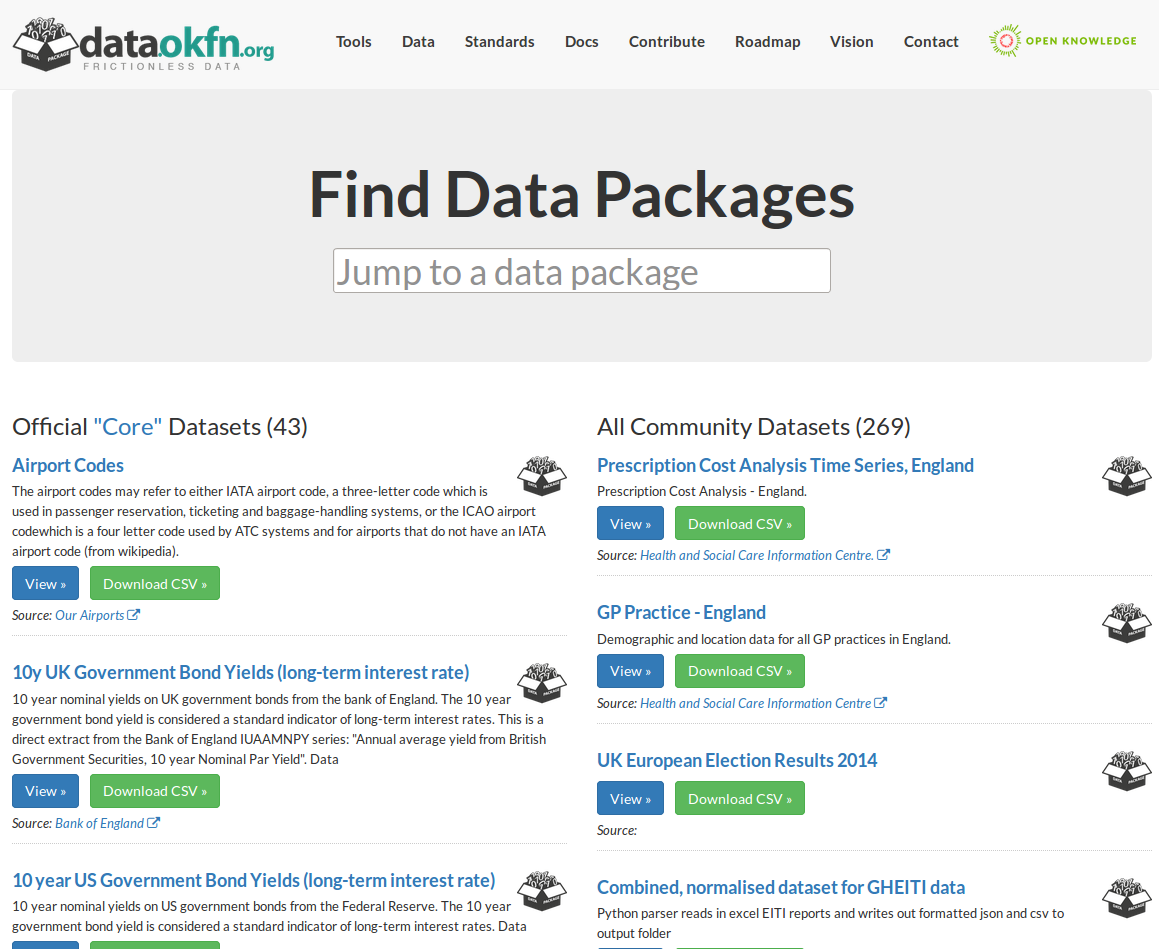Click the package icon beside the GHEITI dataset
Screen dimensions: 1159x949
click(x=1126, y=898)
